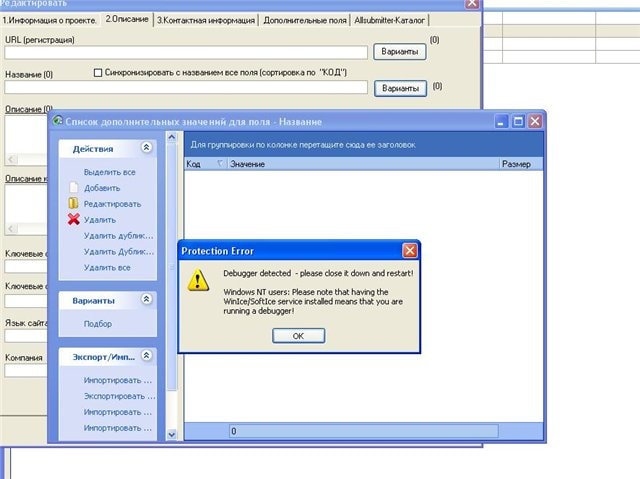Viewport: 640px width, 479px height.
Task: Click the footer count field showing 0
Action: pos(363,431)
